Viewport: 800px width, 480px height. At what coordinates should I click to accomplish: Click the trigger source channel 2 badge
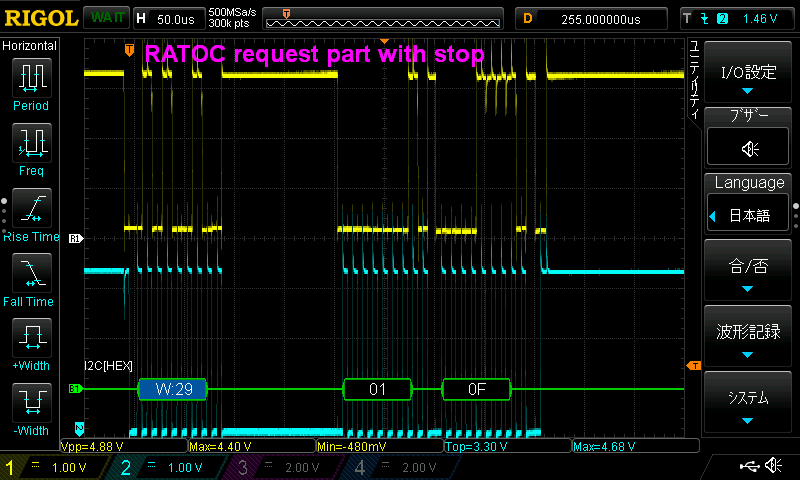click(x=722, y=19)
